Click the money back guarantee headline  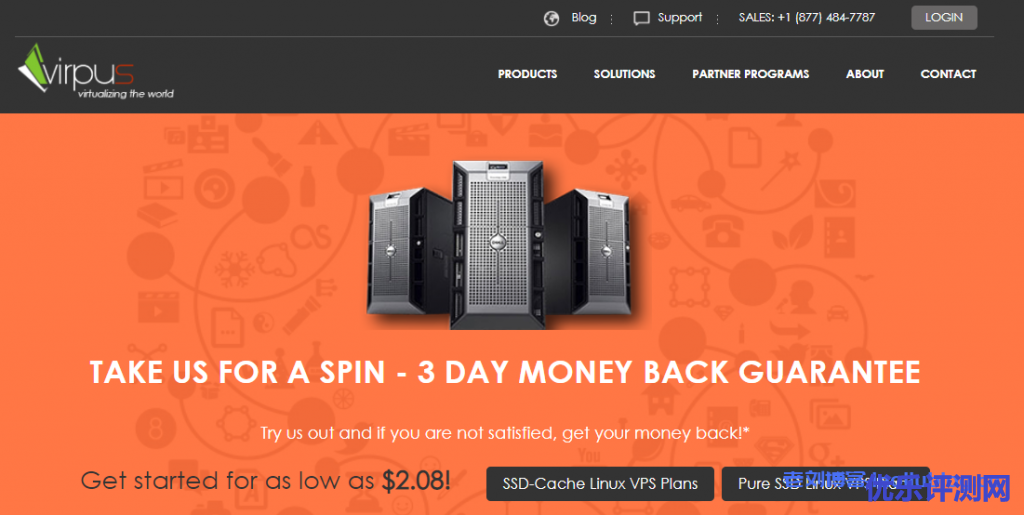point(505,372)
